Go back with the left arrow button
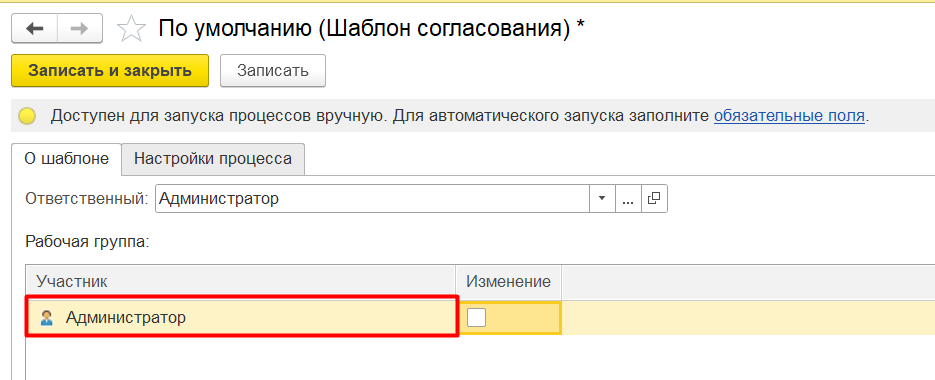This screenshot has width=935, height=380. coord(35,29)
